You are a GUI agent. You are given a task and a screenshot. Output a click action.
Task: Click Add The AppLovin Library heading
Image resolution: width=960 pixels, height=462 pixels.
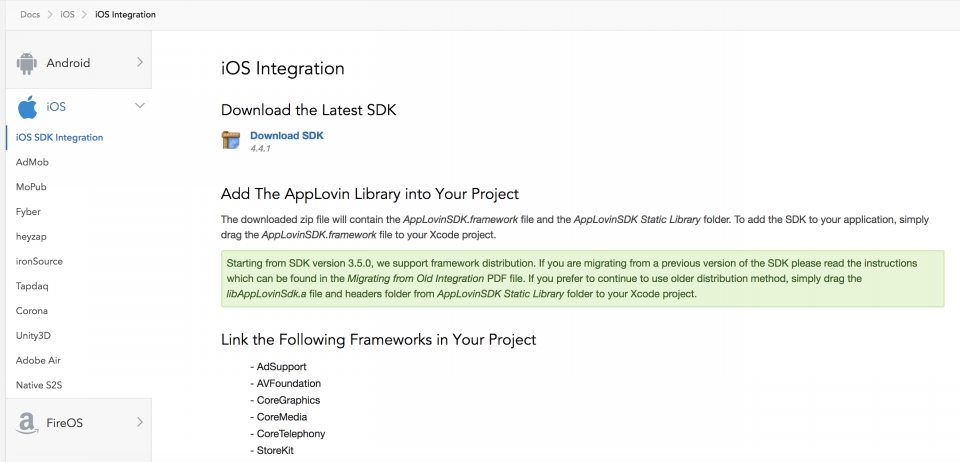(x=370, y=194)
